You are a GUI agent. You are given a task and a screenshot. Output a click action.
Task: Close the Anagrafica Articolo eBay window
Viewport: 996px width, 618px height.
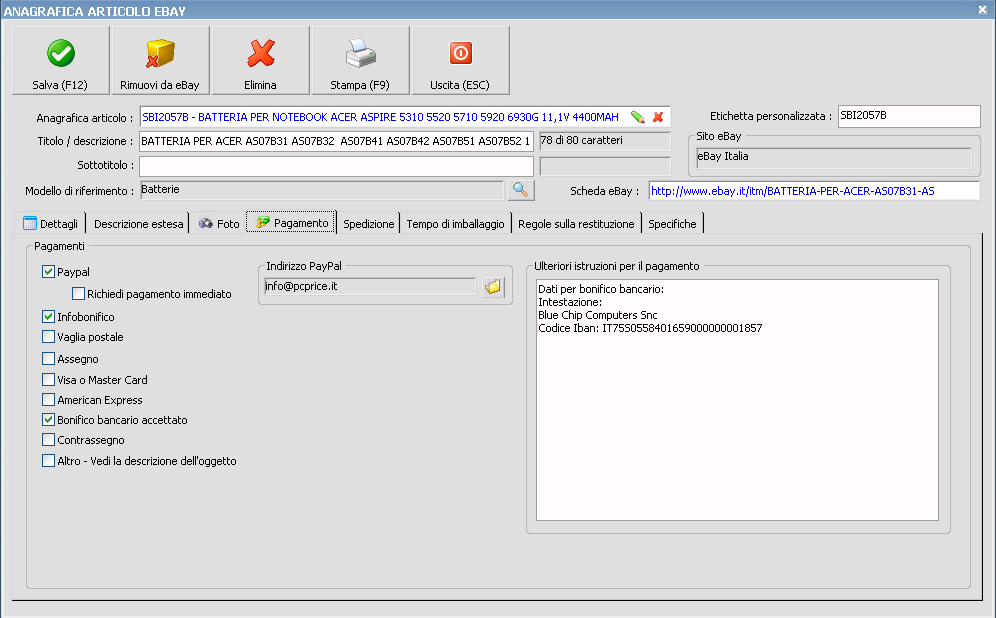pyautogui.click(x=982, y=10)
